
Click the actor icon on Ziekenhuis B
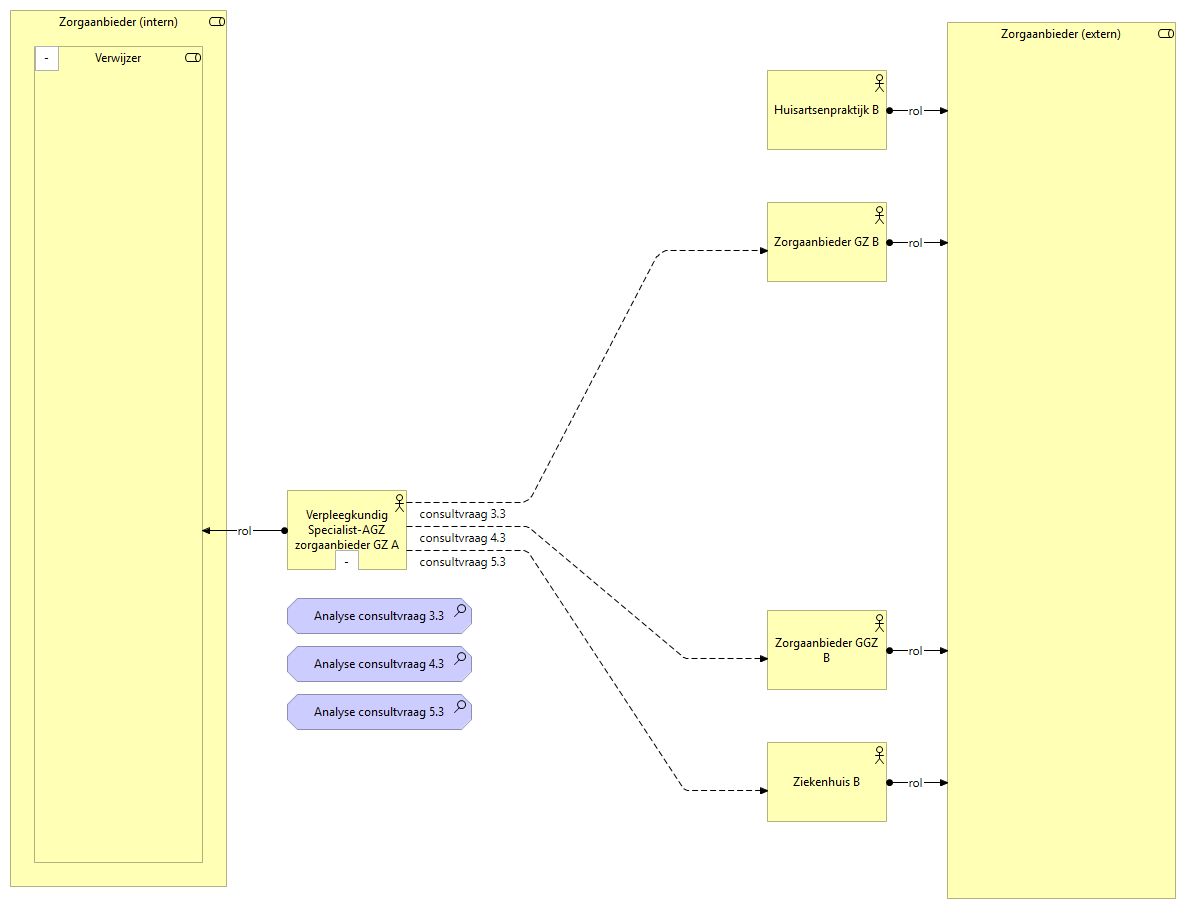coord(879,754)
